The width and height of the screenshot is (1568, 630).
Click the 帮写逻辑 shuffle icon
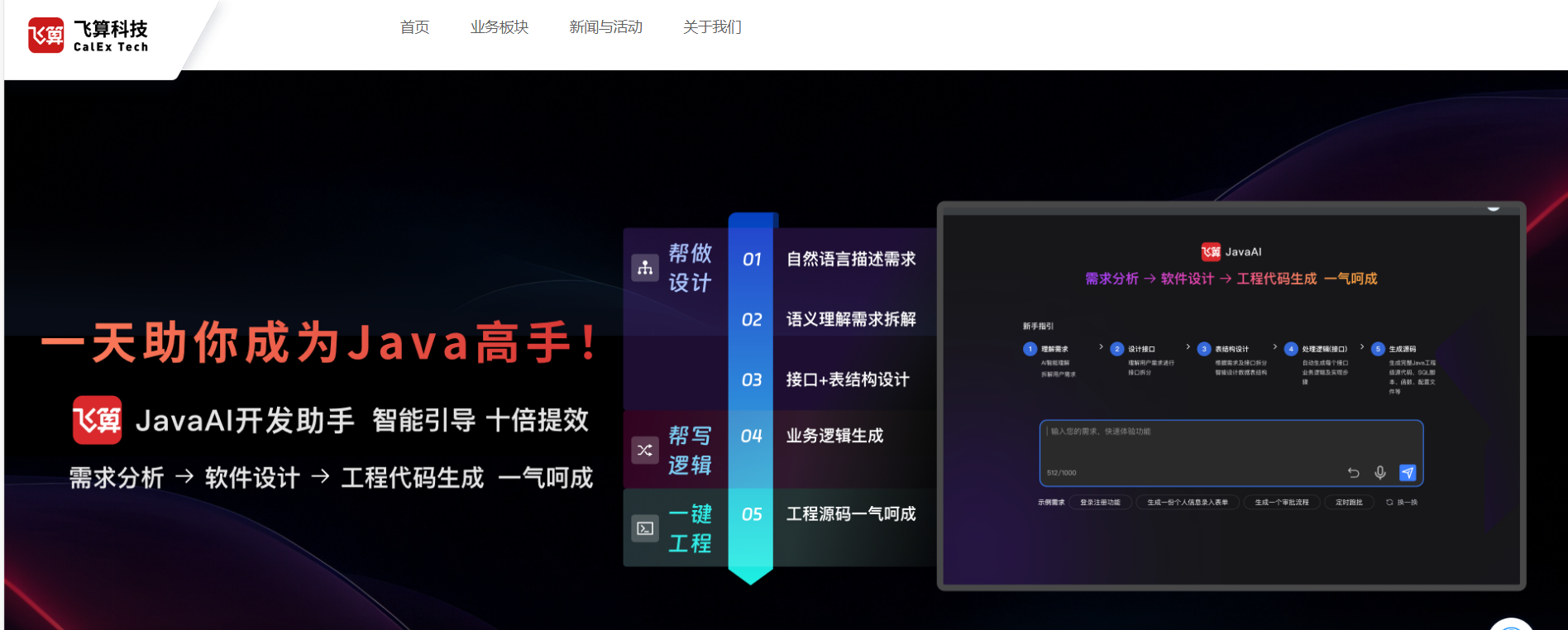(645, 450)
